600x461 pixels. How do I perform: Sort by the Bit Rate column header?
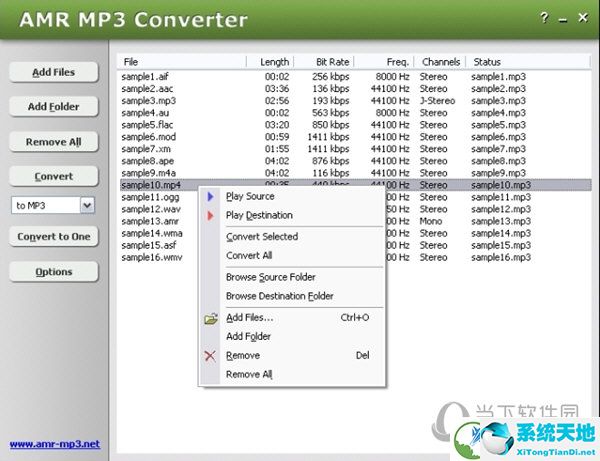pos(324,62)
